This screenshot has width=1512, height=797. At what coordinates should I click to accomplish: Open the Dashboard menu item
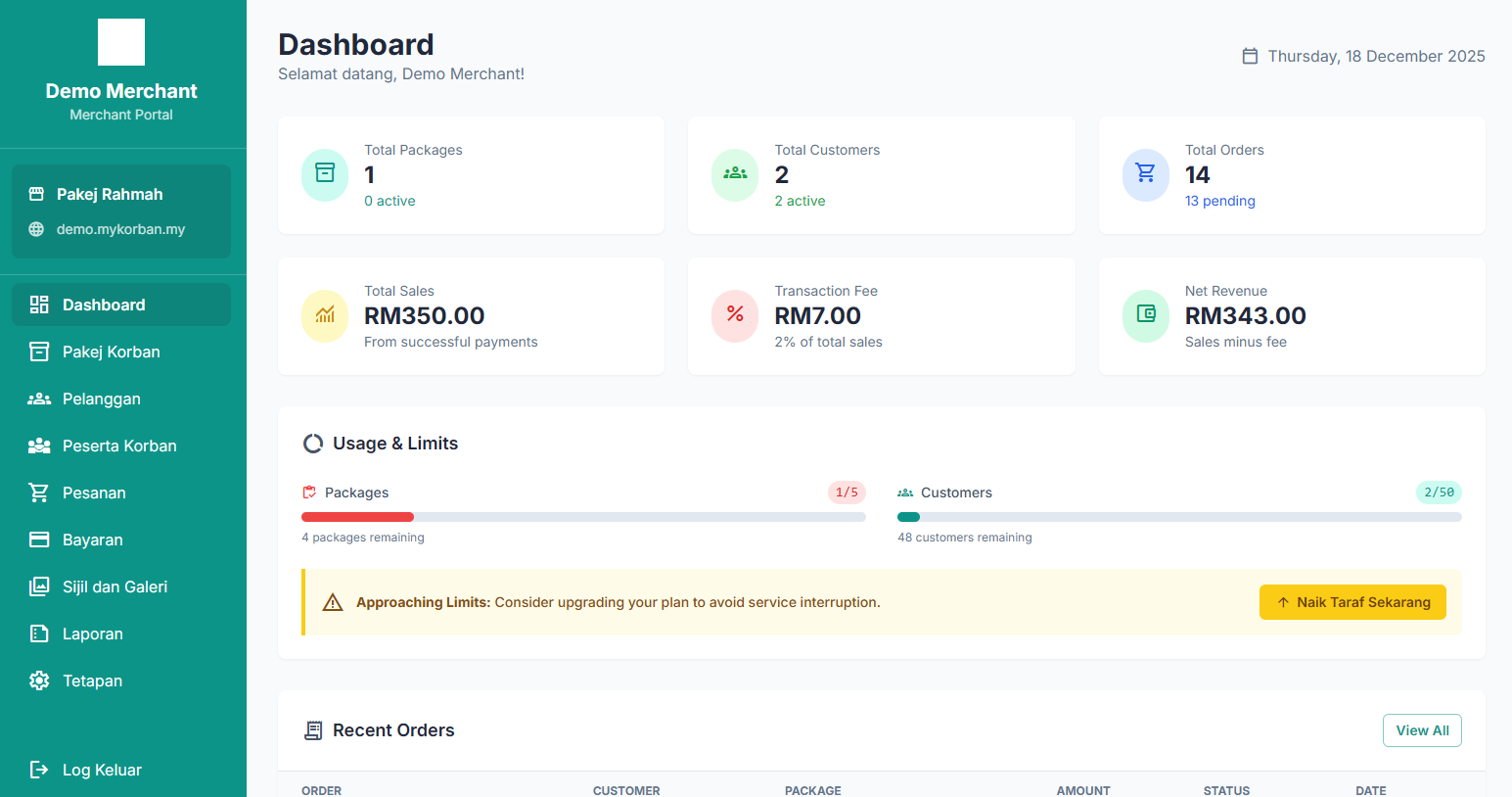(103, 305)
